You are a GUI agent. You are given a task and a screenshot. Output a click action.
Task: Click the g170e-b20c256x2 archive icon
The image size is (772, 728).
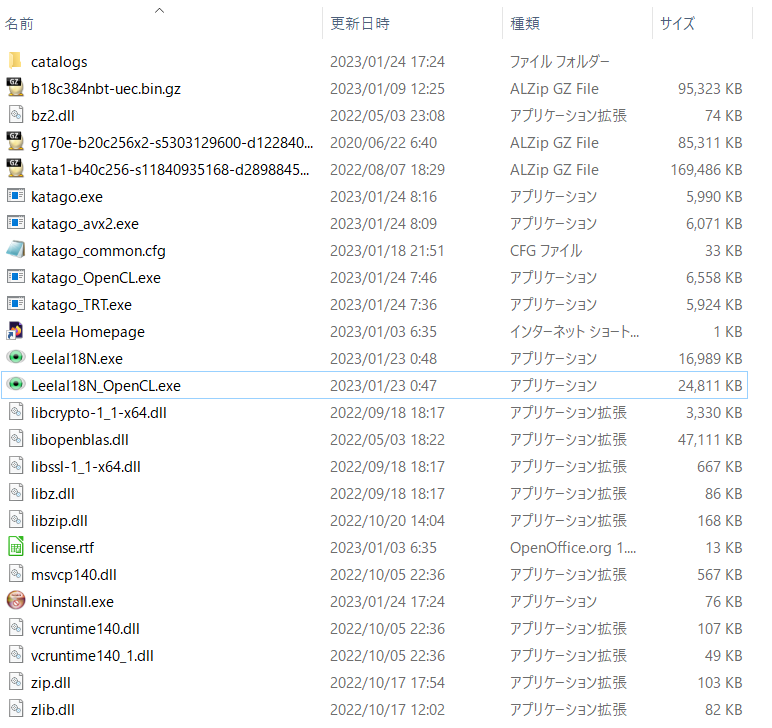pos(15,142)
